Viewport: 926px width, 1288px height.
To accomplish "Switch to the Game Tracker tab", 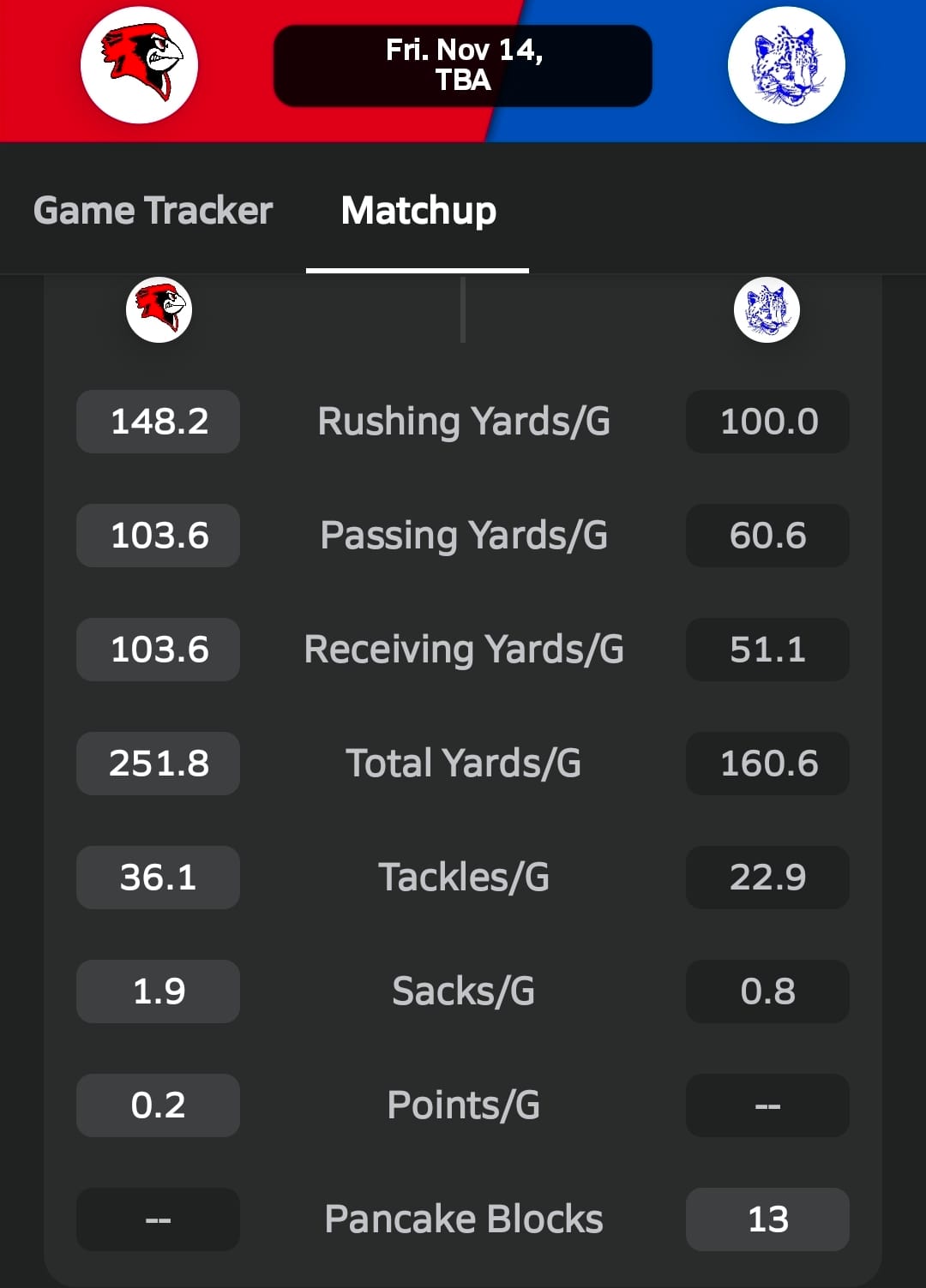I will [153, 211].
